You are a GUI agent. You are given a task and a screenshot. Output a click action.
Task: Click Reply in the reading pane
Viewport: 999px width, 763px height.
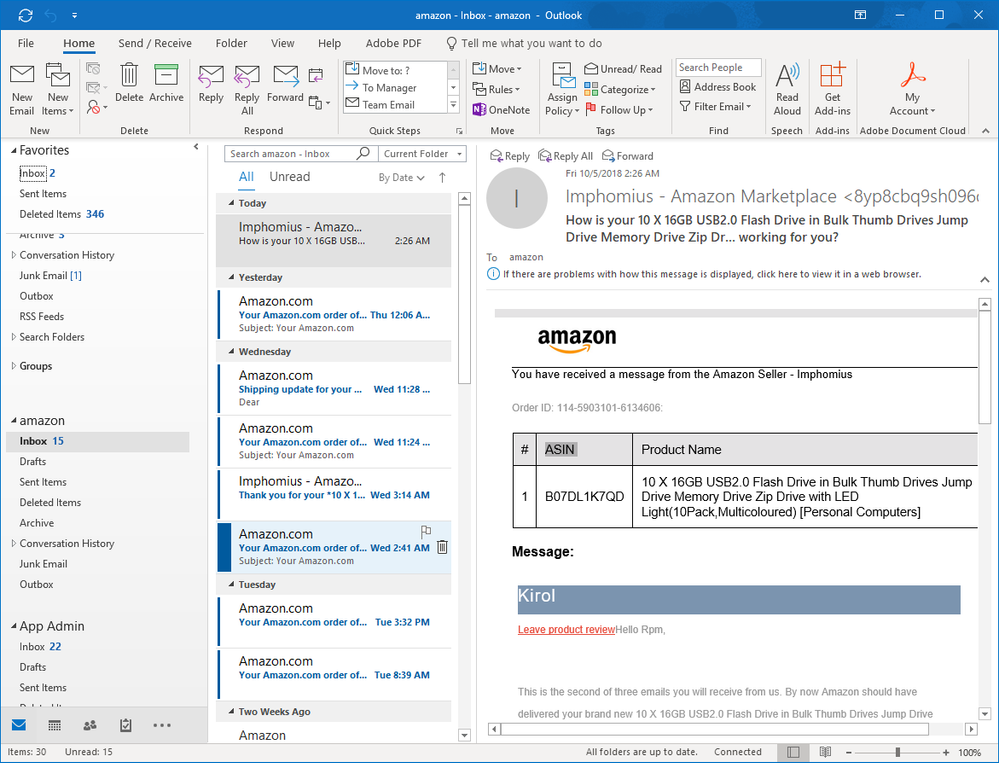pyautogui.click(x=510, y=156)
